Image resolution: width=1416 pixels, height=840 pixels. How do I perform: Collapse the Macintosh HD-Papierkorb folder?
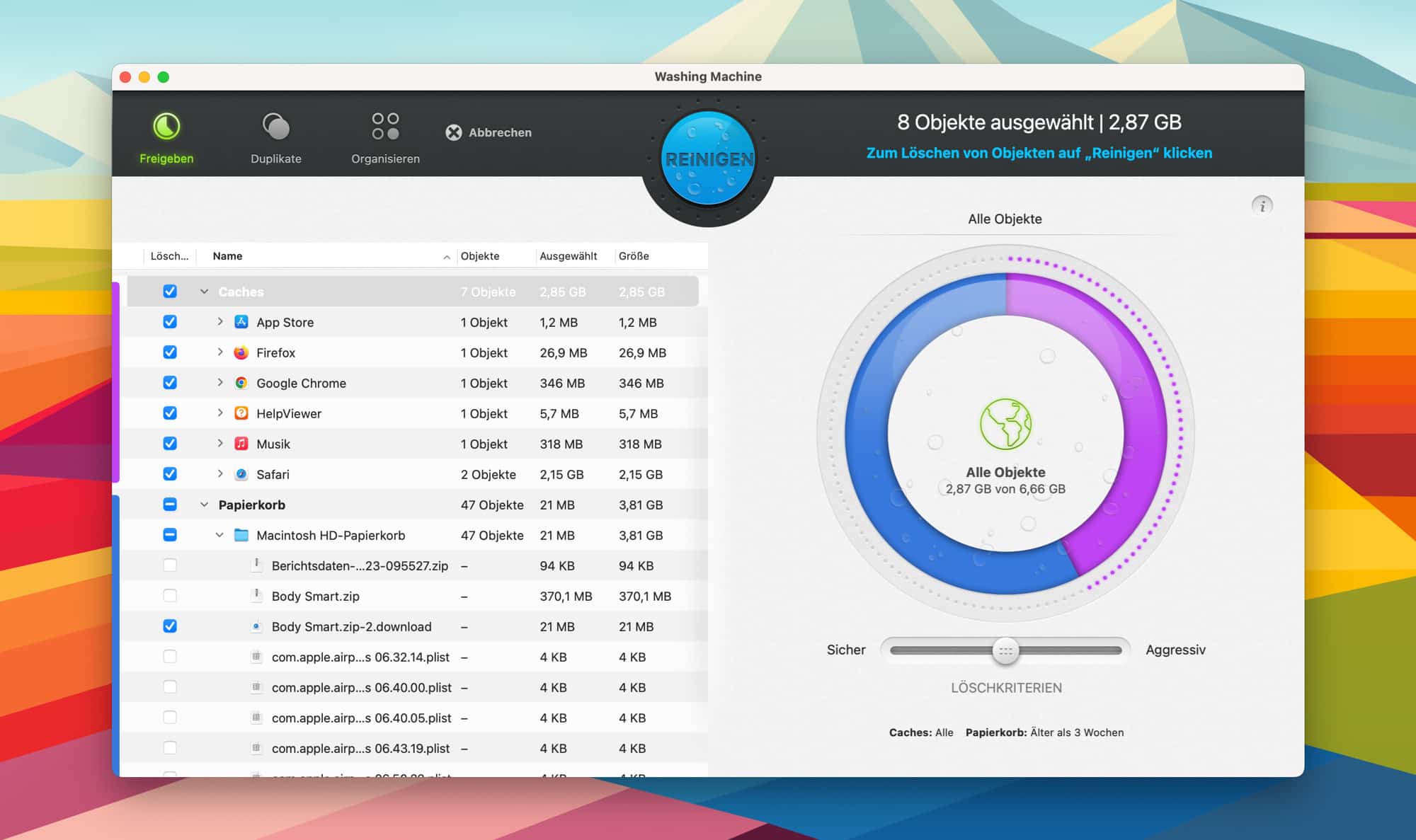[x=219, y=535]
